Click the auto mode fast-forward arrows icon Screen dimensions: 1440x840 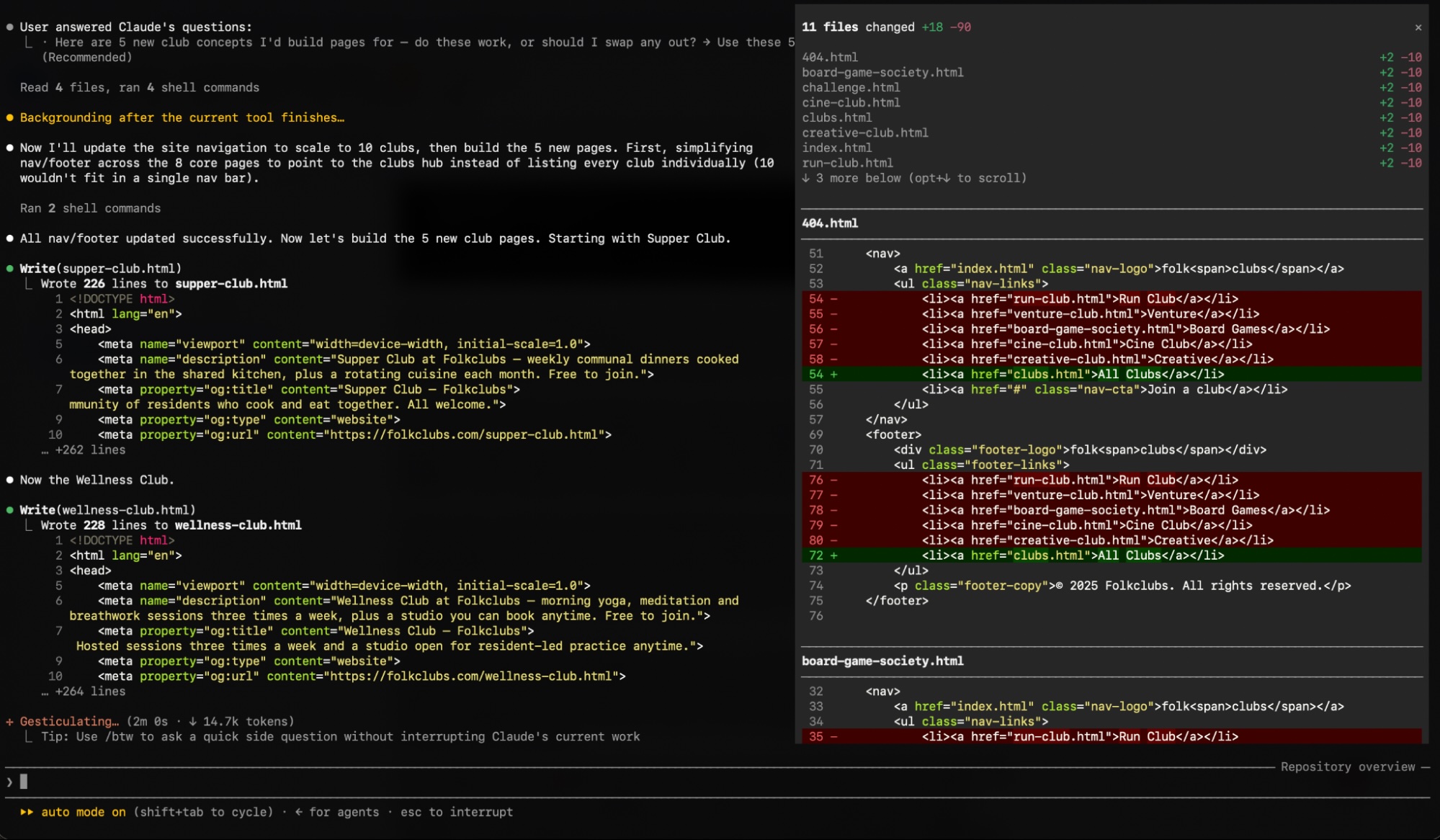pos(27,812)
